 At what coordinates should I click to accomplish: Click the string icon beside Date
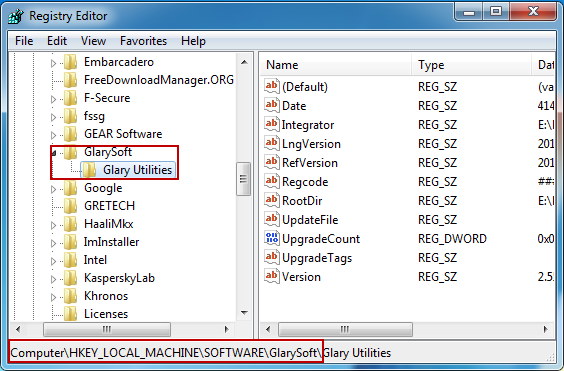[272, 105]
